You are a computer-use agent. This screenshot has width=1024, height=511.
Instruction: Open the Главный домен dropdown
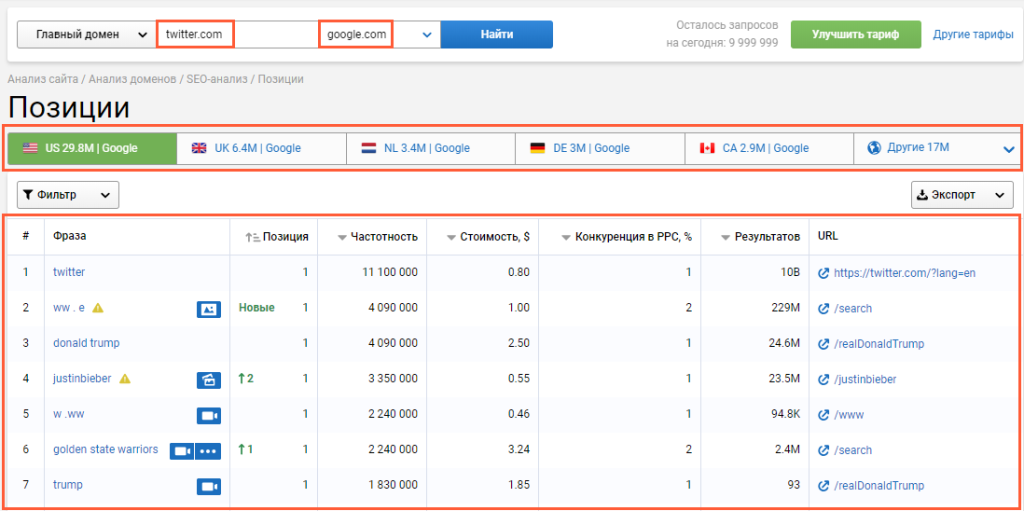(86, 35)
